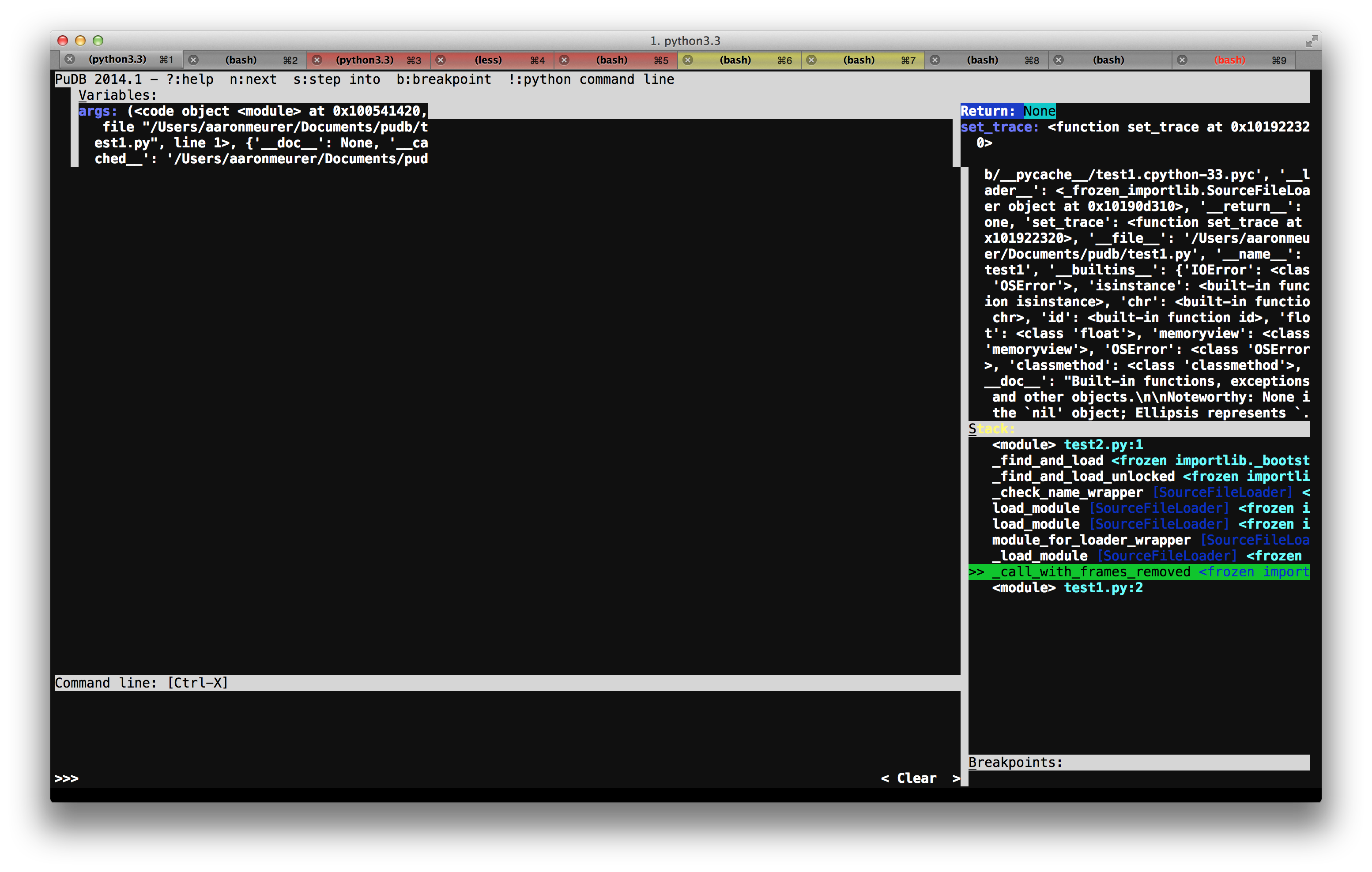Select the 'Return: None' variable entry

[1008, 111]
